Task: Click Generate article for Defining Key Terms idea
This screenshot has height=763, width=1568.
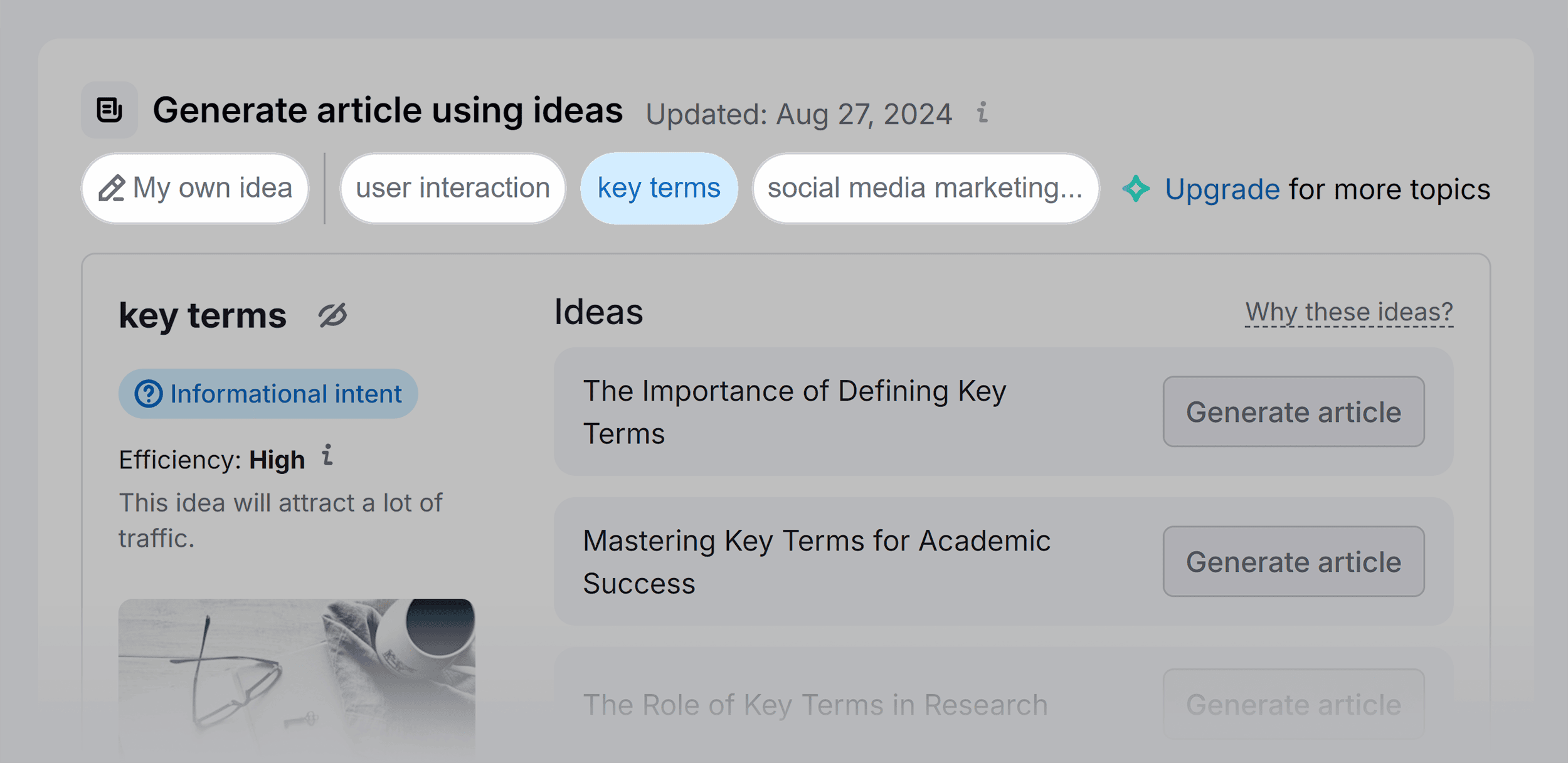Action: (1293, 411)
